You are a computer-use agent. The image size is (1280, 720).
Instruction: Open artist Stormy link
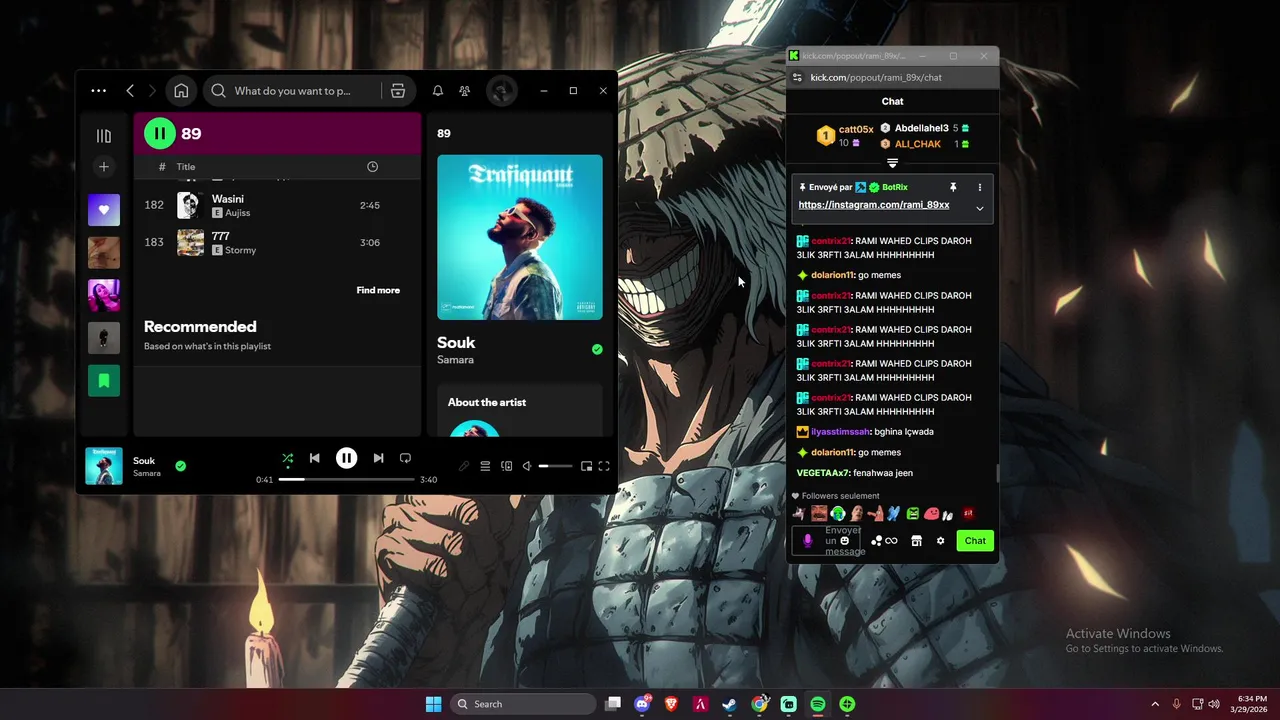tap(241, 250)
